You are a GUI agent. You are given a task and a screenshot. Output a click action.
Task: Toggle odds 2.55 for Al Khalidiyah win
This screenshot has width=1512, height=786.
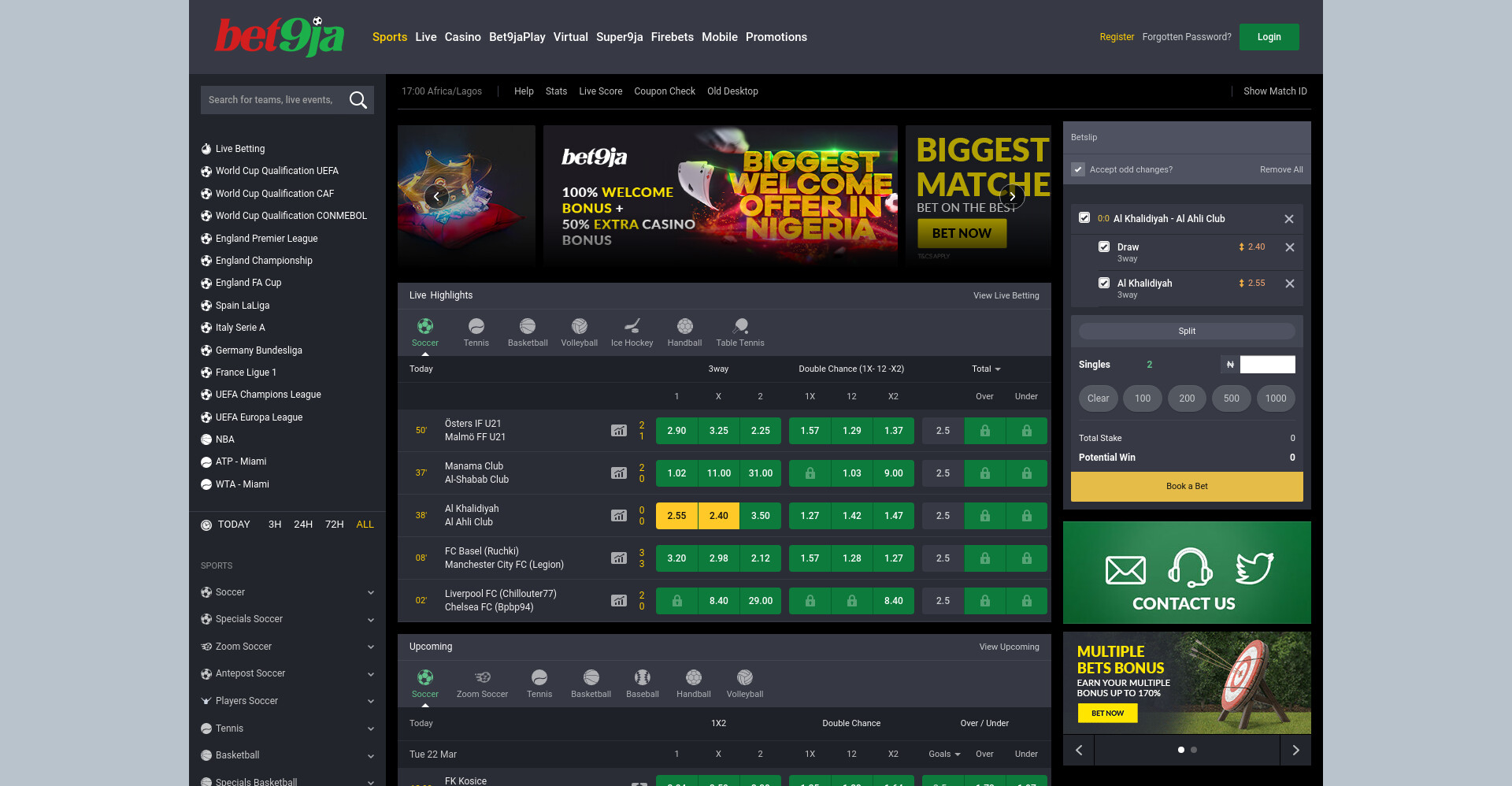(x=676, y=516)
